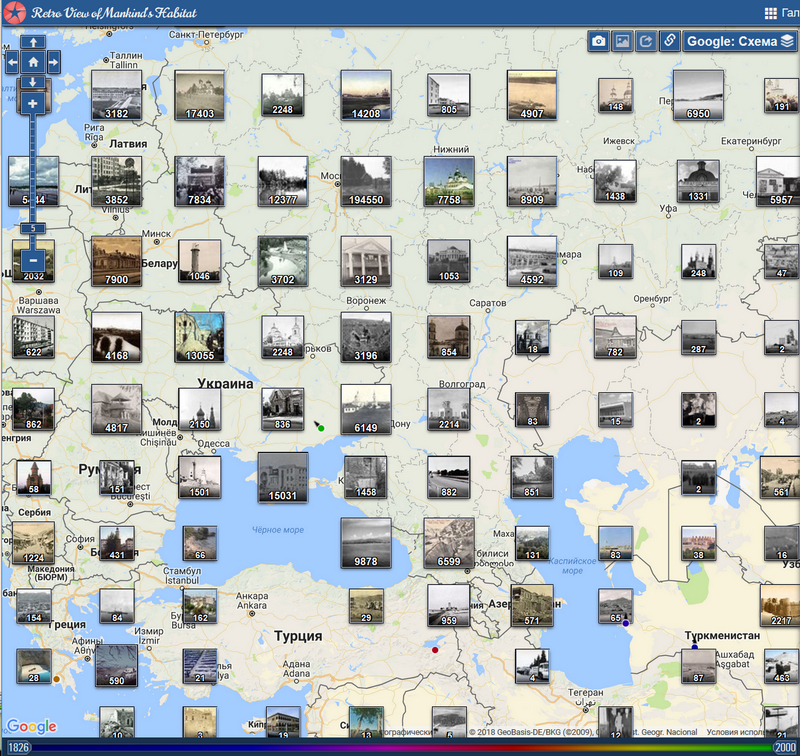Click the red star site logo

14,13
